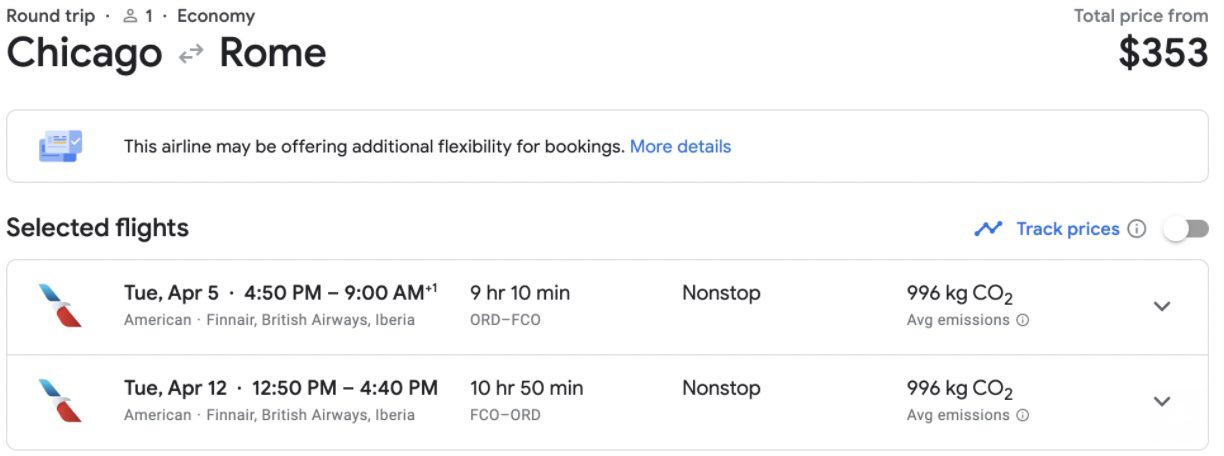This screenshot has width=1224, height=456.
Task: Expand the Apr 5 outbound flight details
Action: click(x=1162, y=306)
